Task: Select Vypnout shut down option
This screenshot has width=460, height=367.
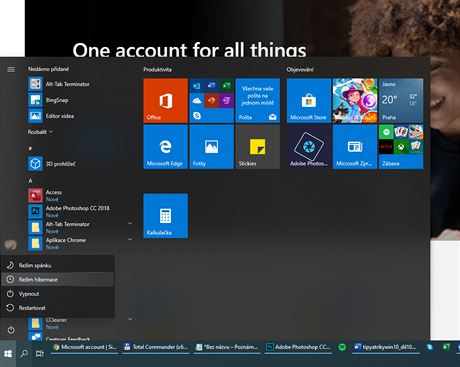Action: pos(57,294)
